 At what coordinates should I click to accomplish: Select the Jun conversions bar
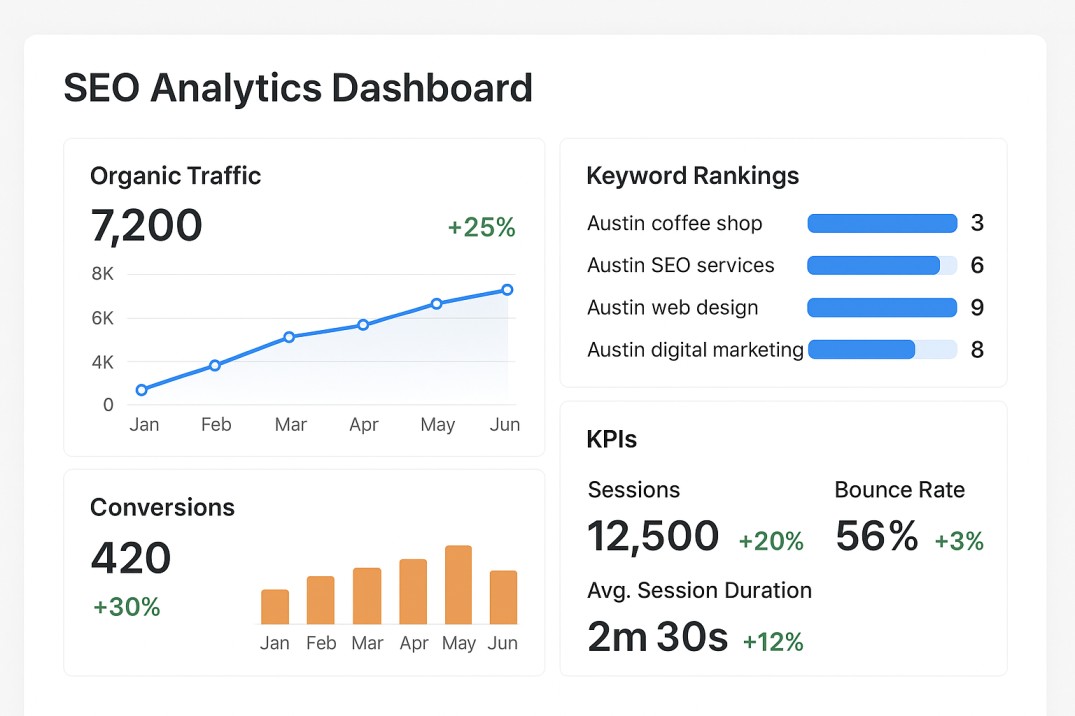pyautogui.click(x=504, y=598)
